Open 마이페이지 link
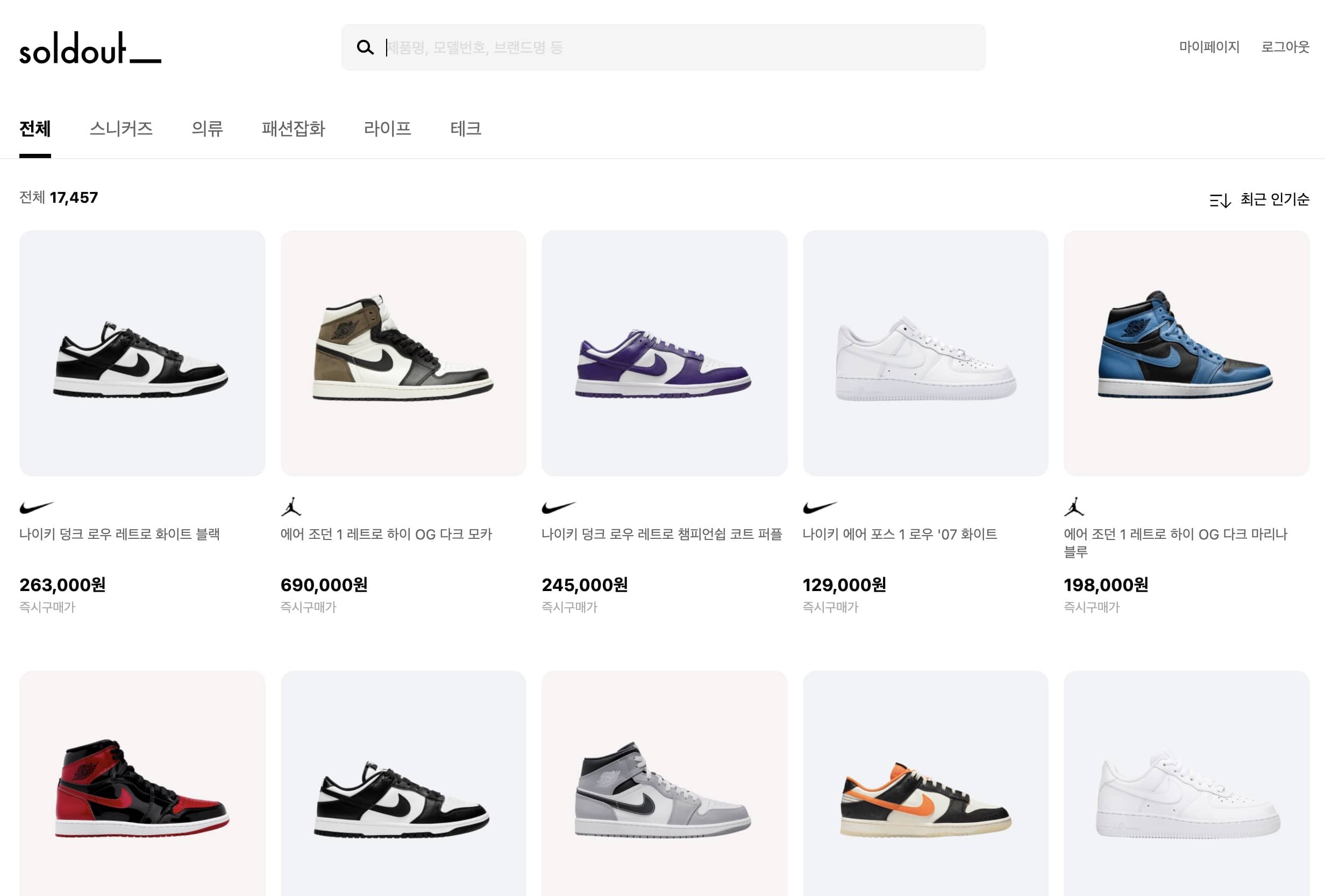 point(1209,47)
